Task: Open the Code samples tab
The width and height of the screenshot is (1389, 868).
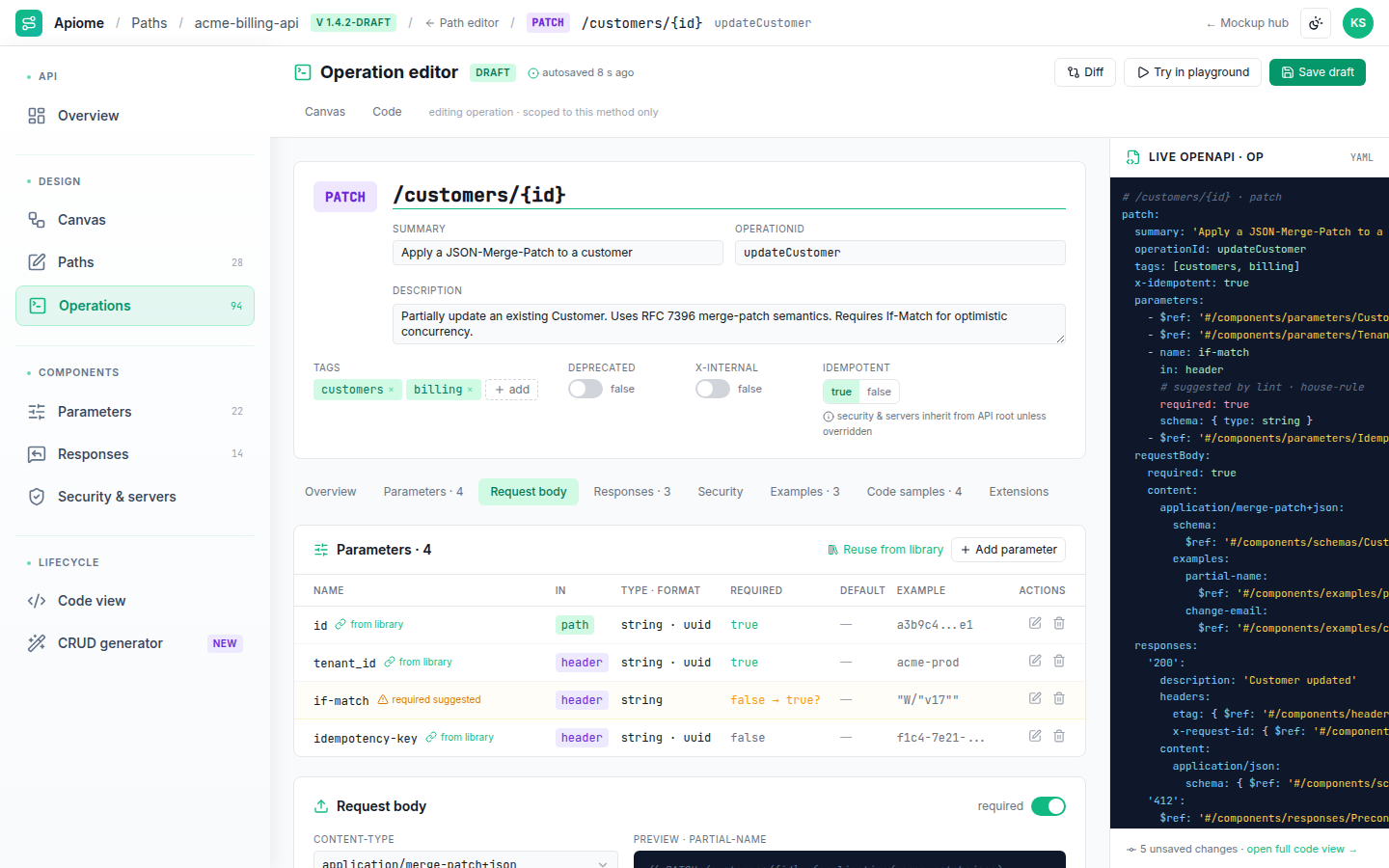Action: pyautogui.click(x=914, y=492)
